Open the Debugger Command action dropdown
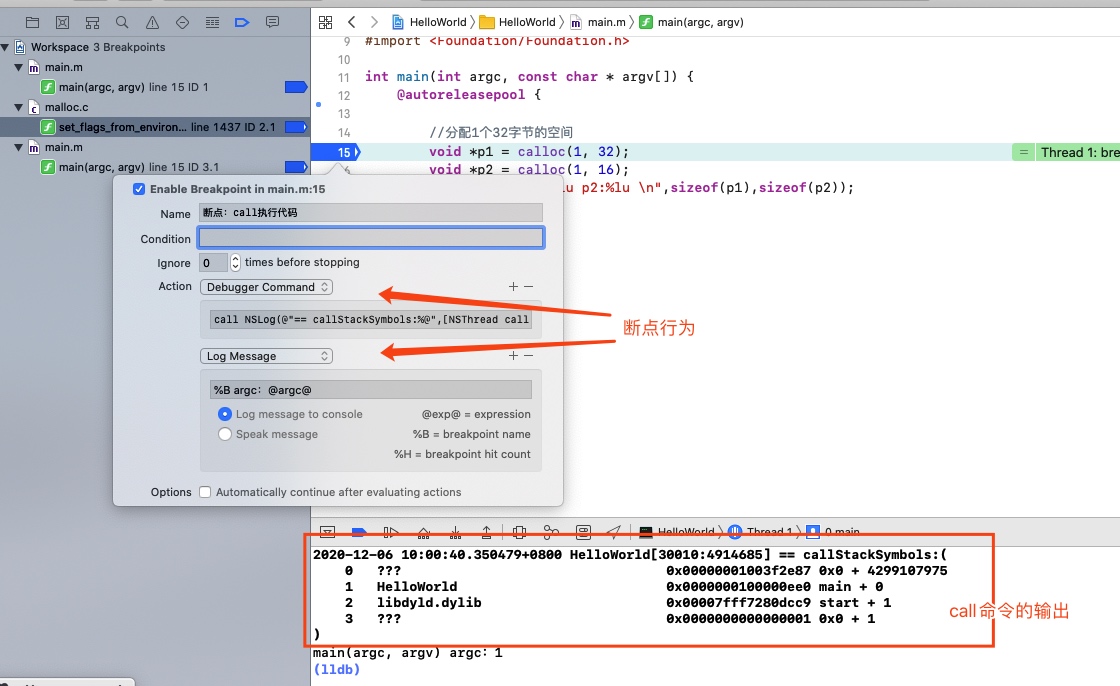This screenshot has height=686, width=1120. coord(266,287)
